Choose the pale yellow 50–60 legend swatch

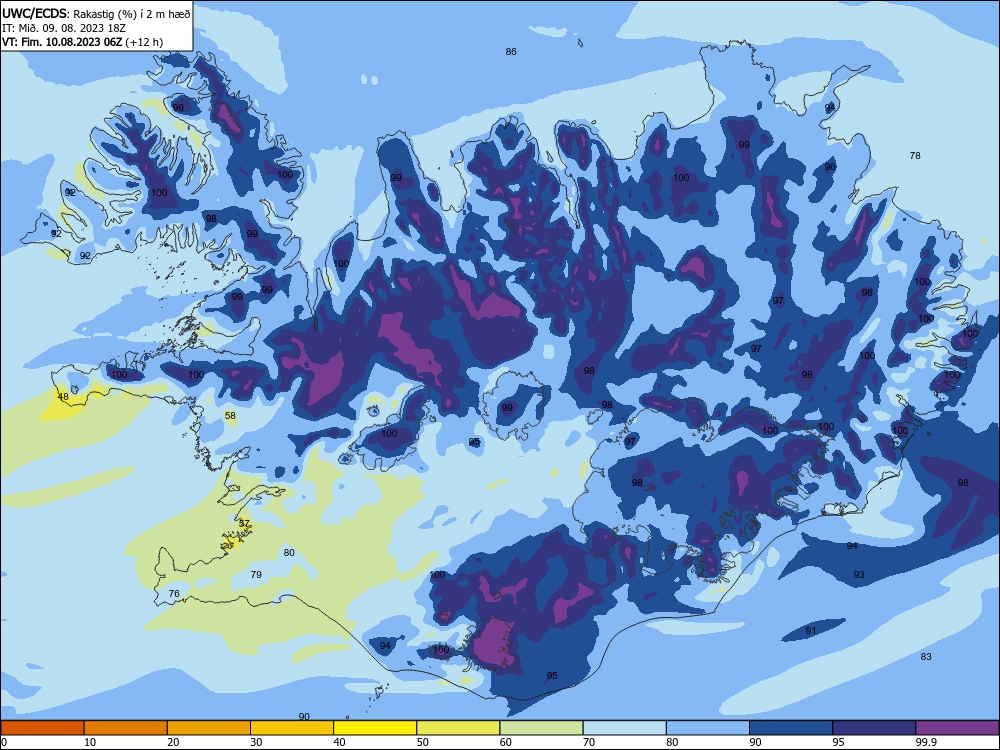coord(458,728)
